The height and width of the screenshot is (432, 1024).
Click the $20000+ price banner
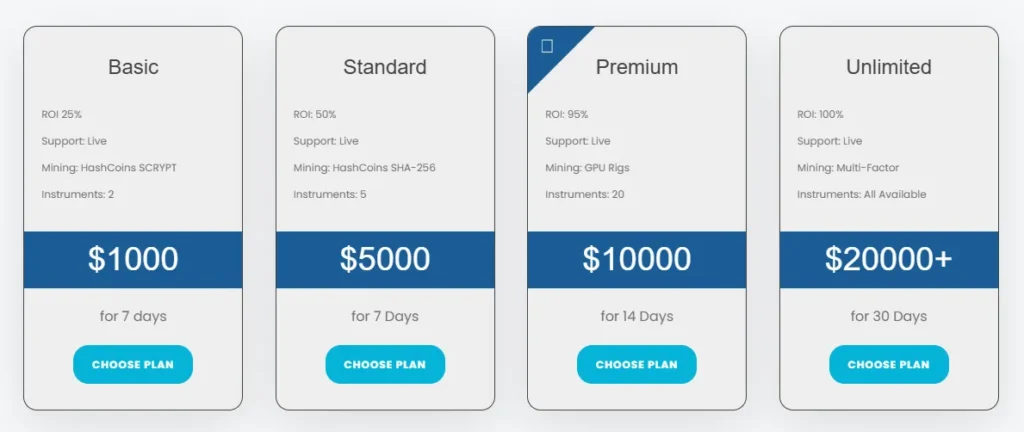(x=889, y=259)
